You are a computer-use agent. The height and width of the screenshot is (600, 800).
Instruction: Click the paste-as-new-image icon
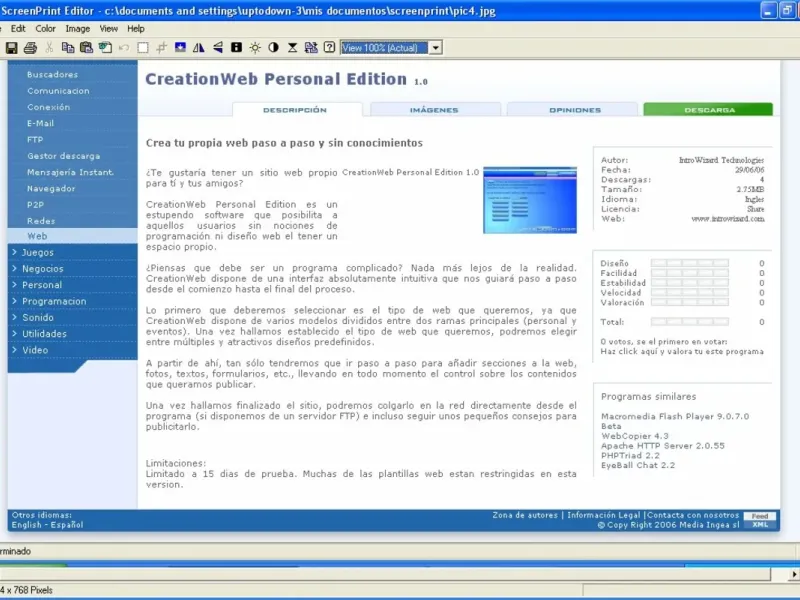pyautogui.click(x=105, y=48)
